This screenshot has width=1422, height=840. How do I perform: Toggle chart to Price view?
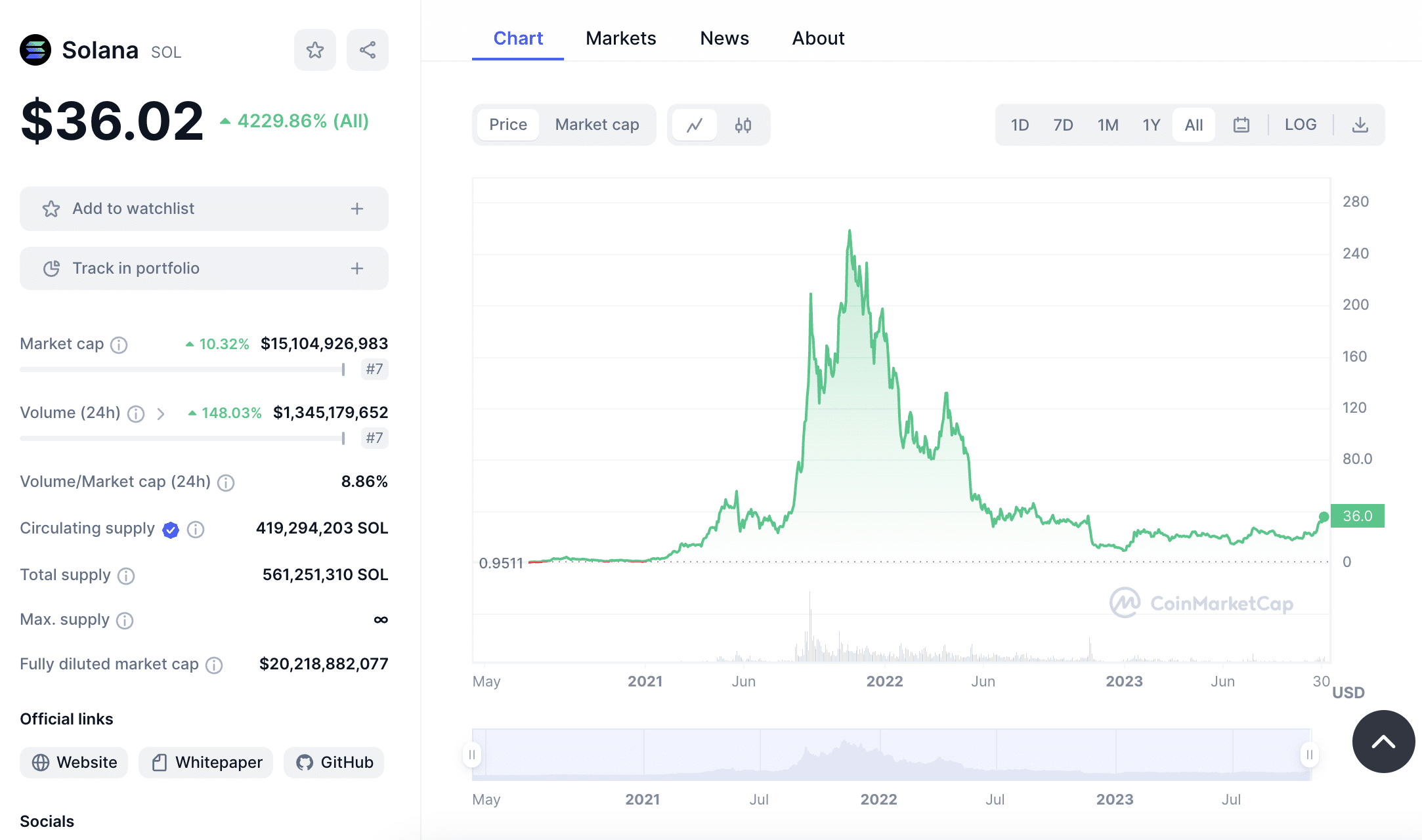pos(508,125)
